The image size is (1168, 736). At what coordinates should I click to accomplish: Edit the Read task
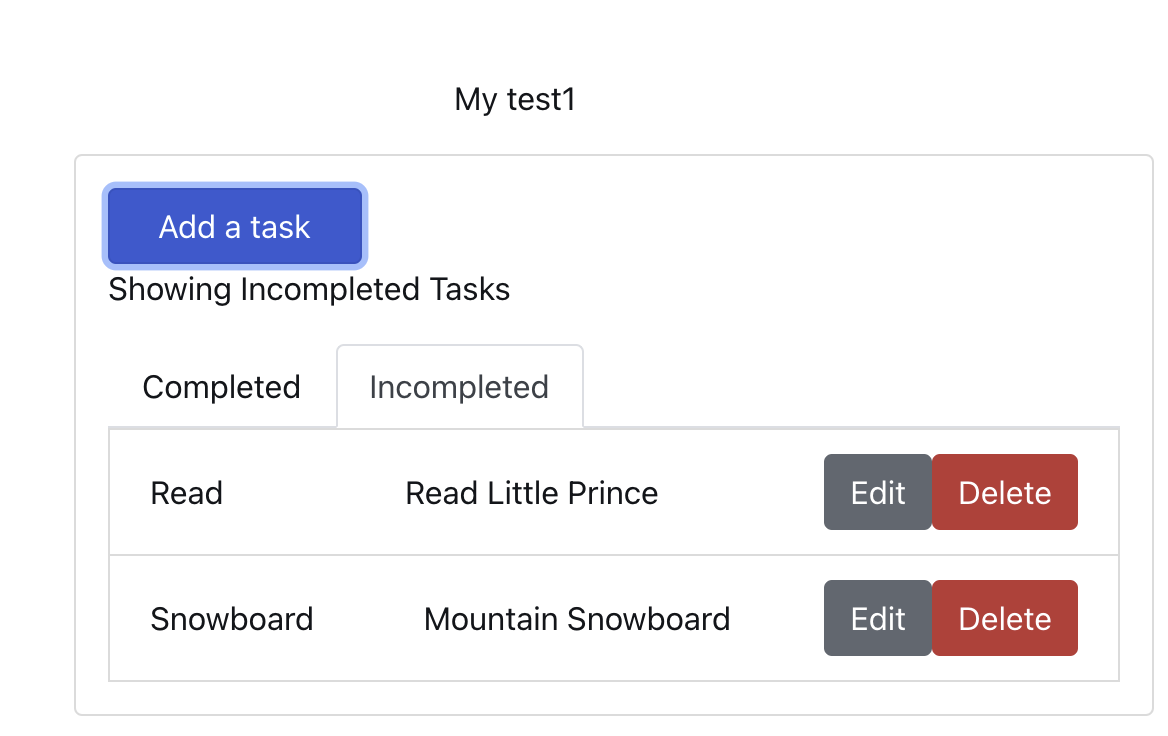(x=877, y=493)
